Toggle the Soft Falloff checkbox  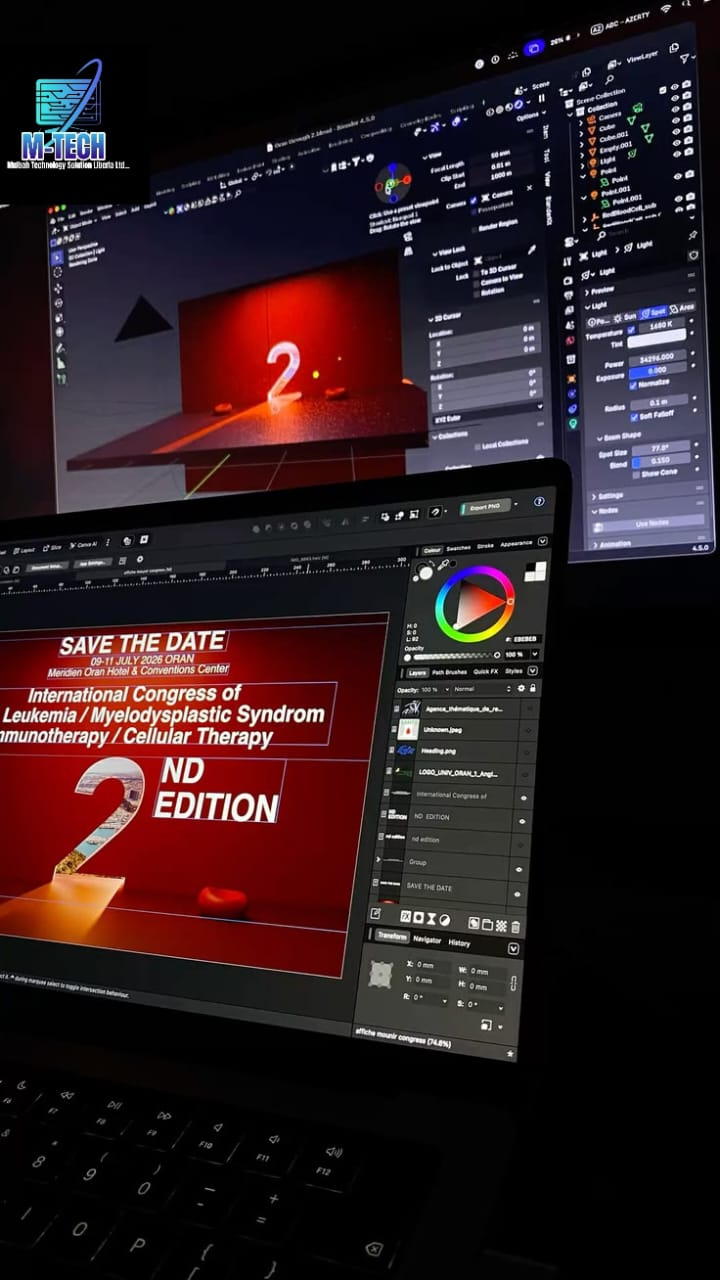click(634, 417)
